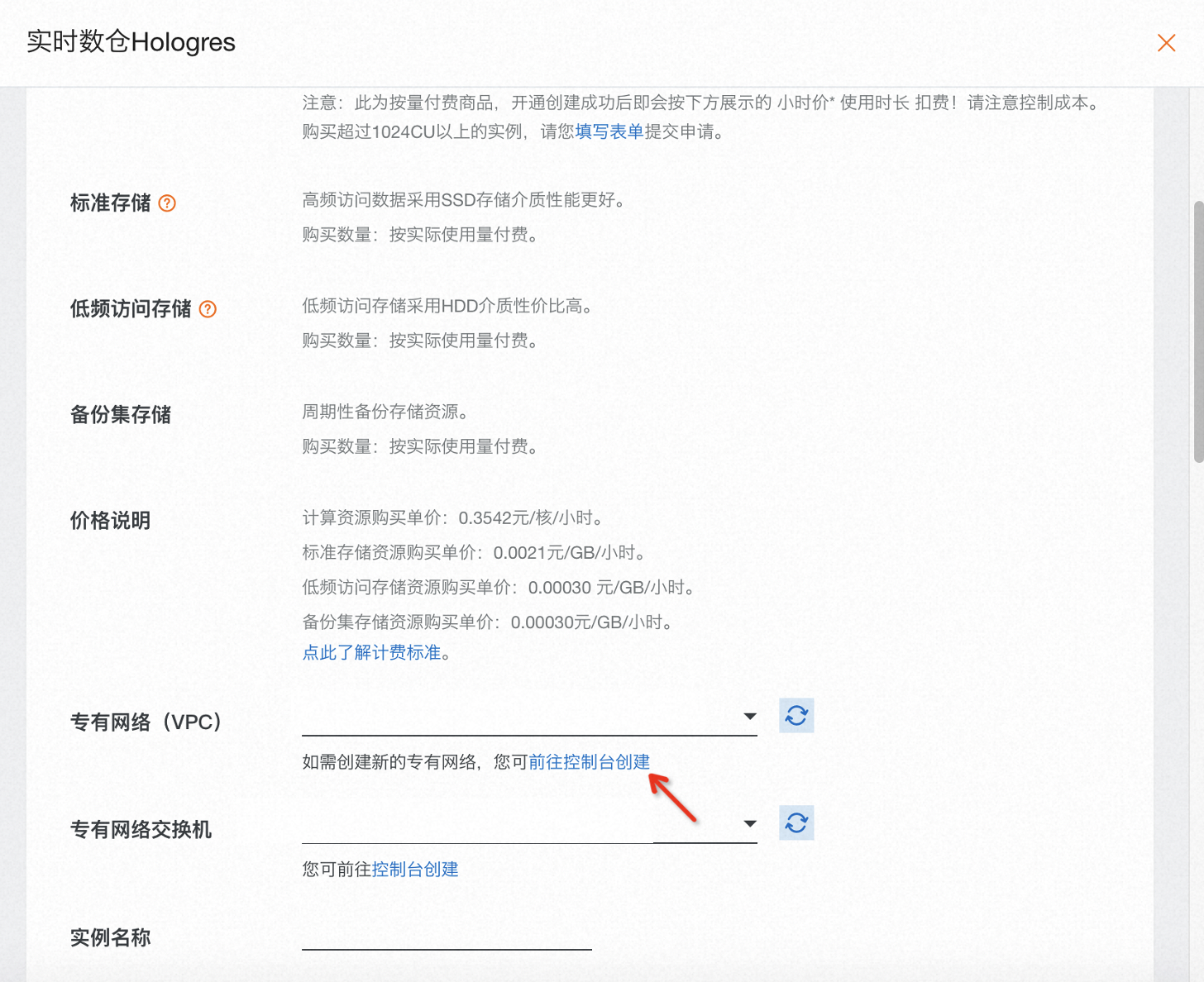This screenshot has height=982, width=1204.
Task: Click the 注意：此为按量付费商品 notice
Action: [701, 102]
